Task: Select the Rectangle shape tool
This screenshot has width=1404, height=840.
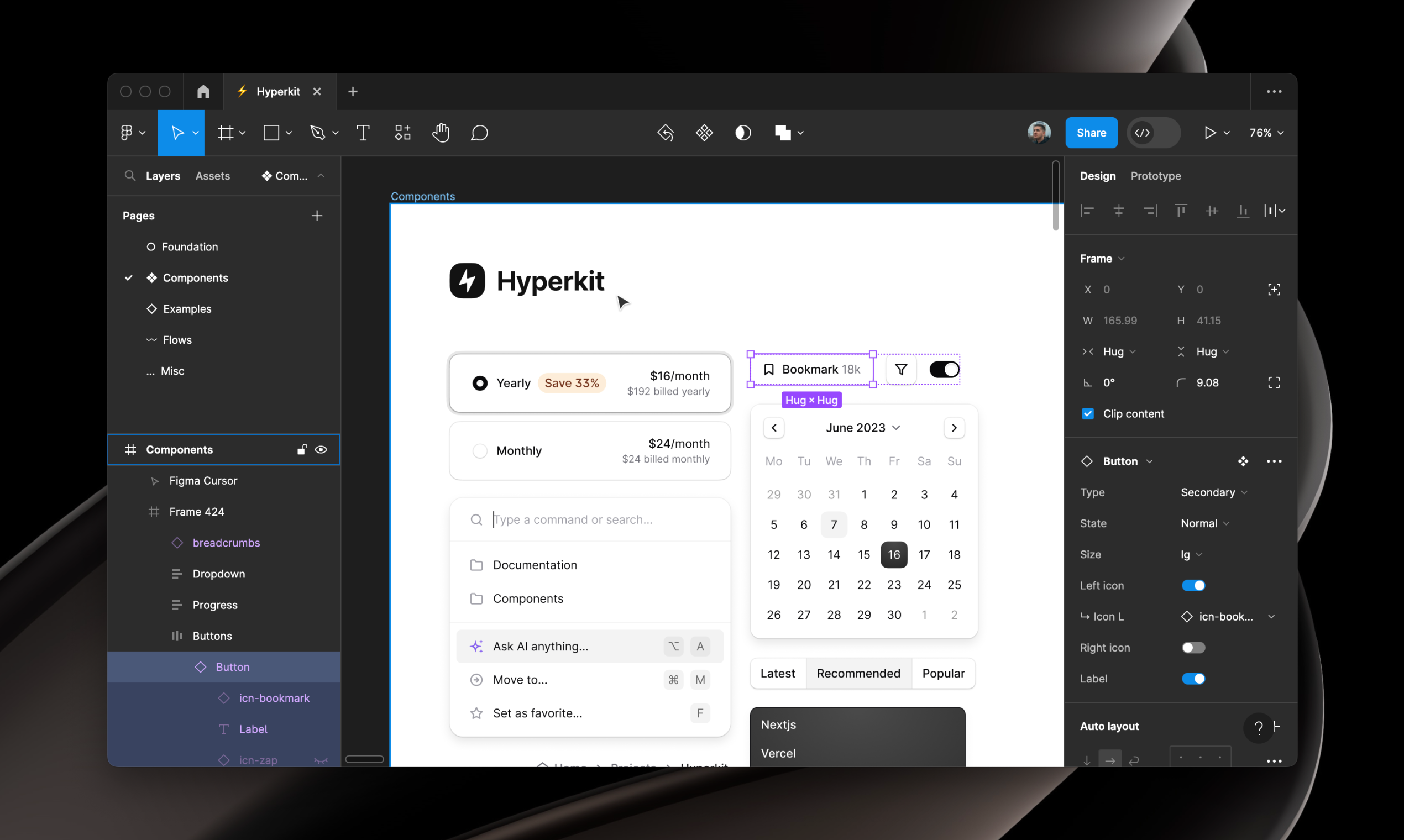Action: [x=271, y=133]
